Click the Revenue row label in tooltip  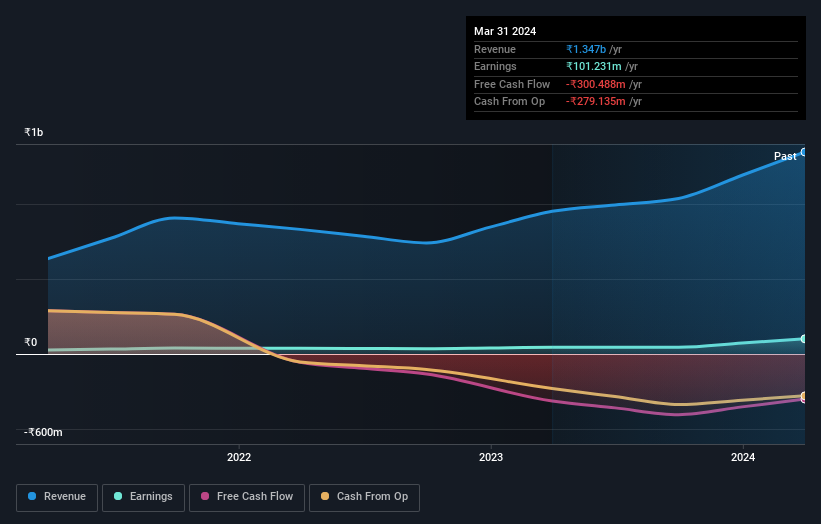point(495,49)
